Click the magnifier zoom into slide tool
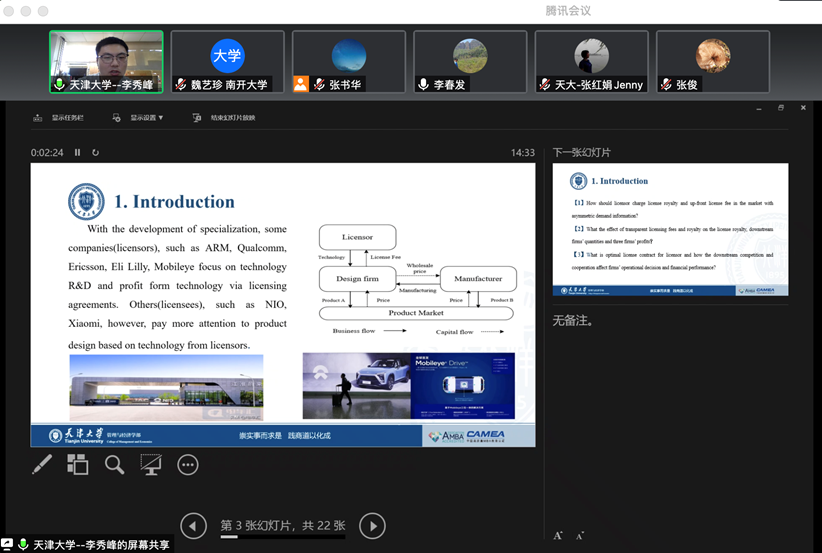Screen dimensions: 822x553 (x=115, y=464)
